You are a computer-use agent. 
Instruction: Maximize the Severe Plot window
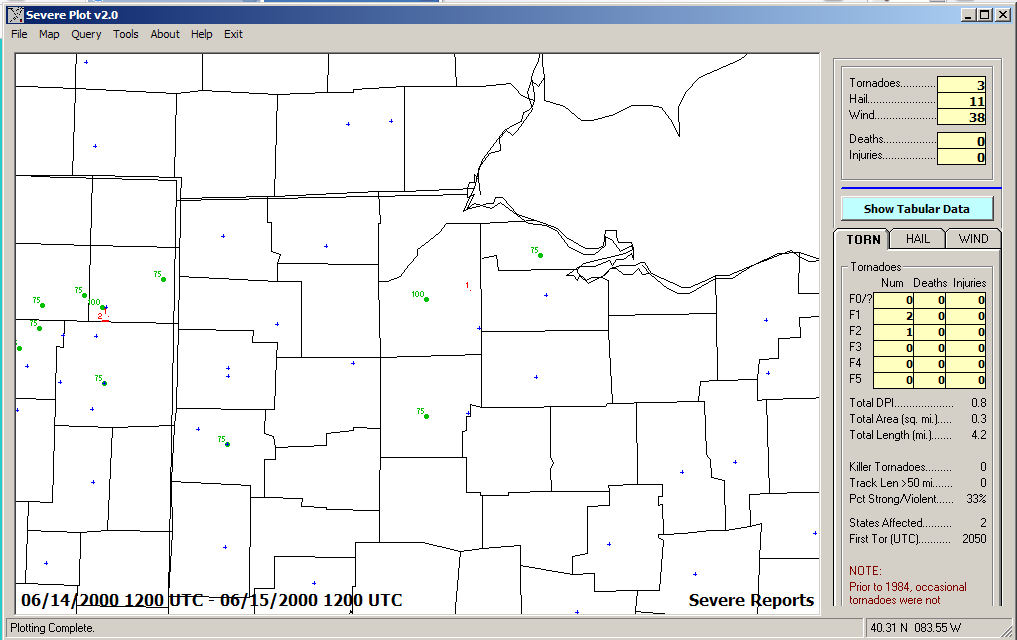coord(984,15)
